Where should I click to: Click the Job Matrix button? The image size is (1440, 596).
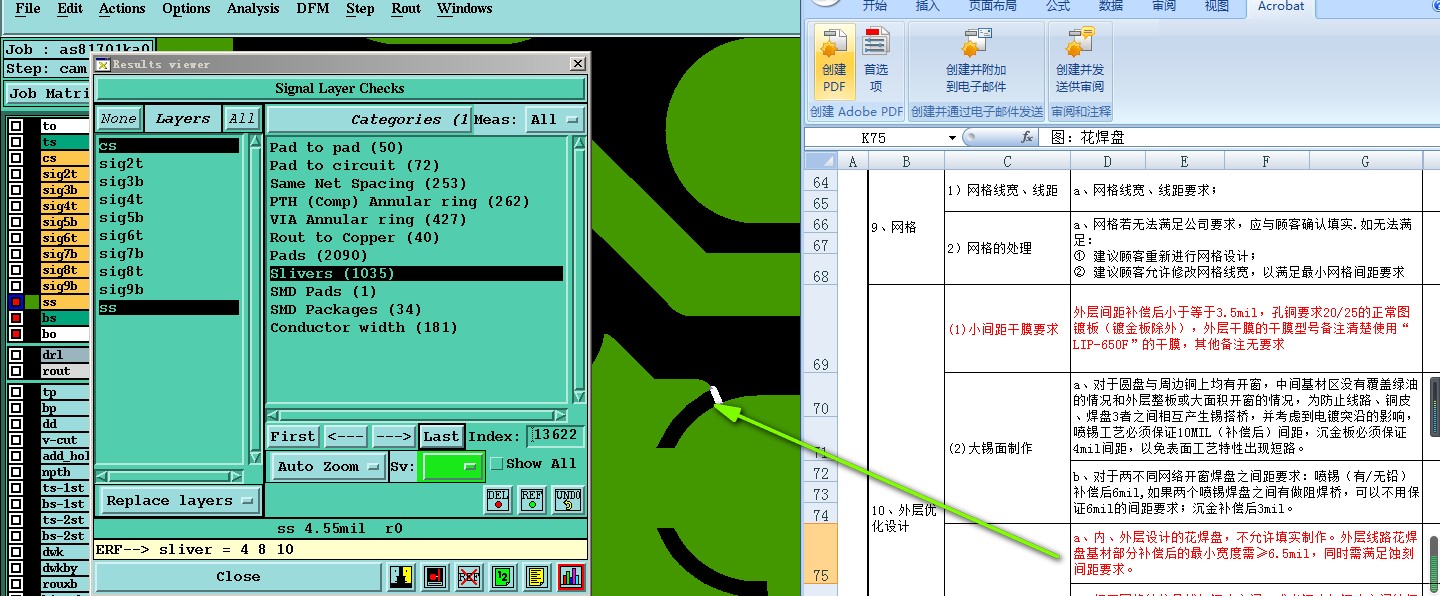pyautogui.click(x=48, y=94)
